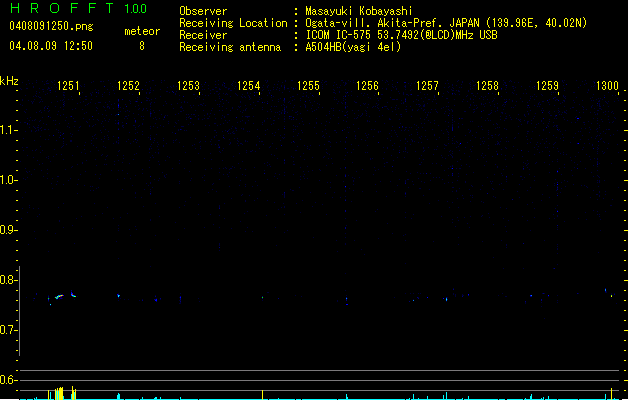Click the HROFFT 1.0.0 title text

(79, 8)
